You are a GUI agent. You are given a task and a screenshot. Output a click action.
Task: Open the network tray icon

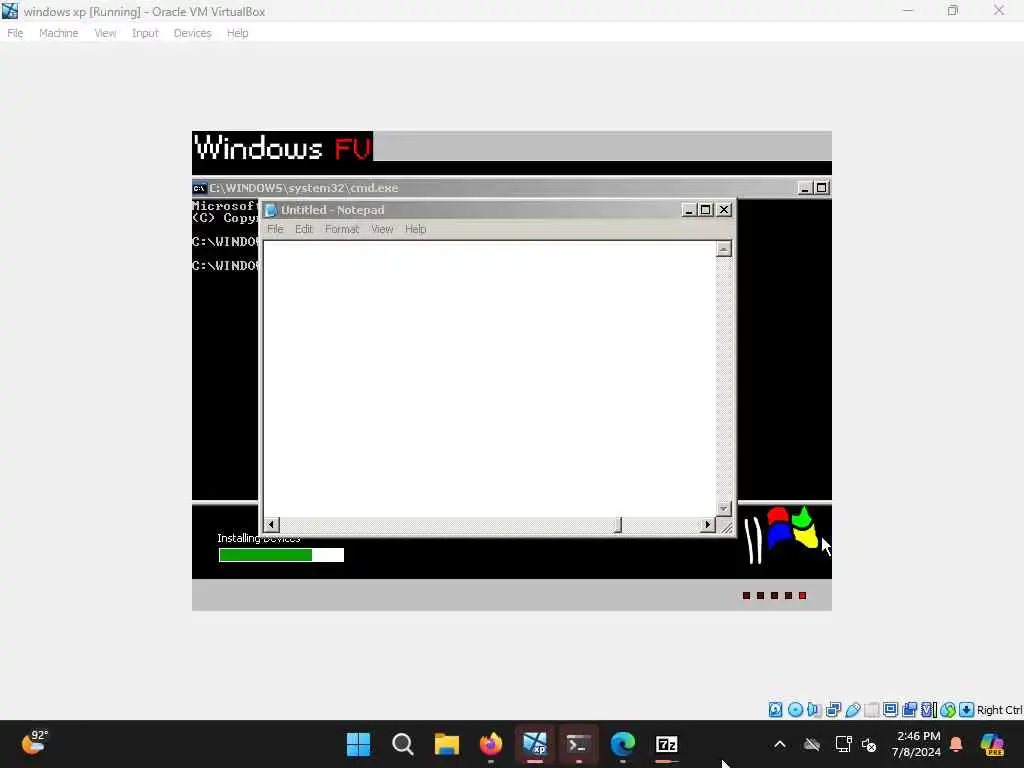click(843, 744)
